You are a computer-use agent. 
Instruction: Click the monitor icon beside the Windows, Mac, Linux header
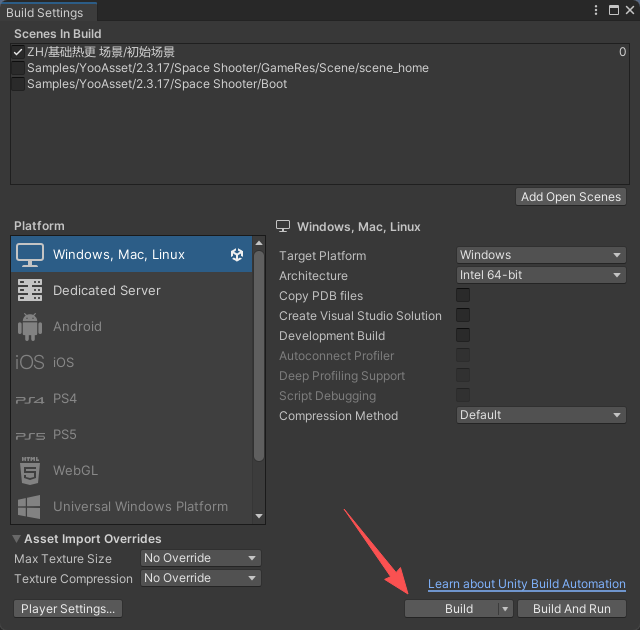[283, 226]
